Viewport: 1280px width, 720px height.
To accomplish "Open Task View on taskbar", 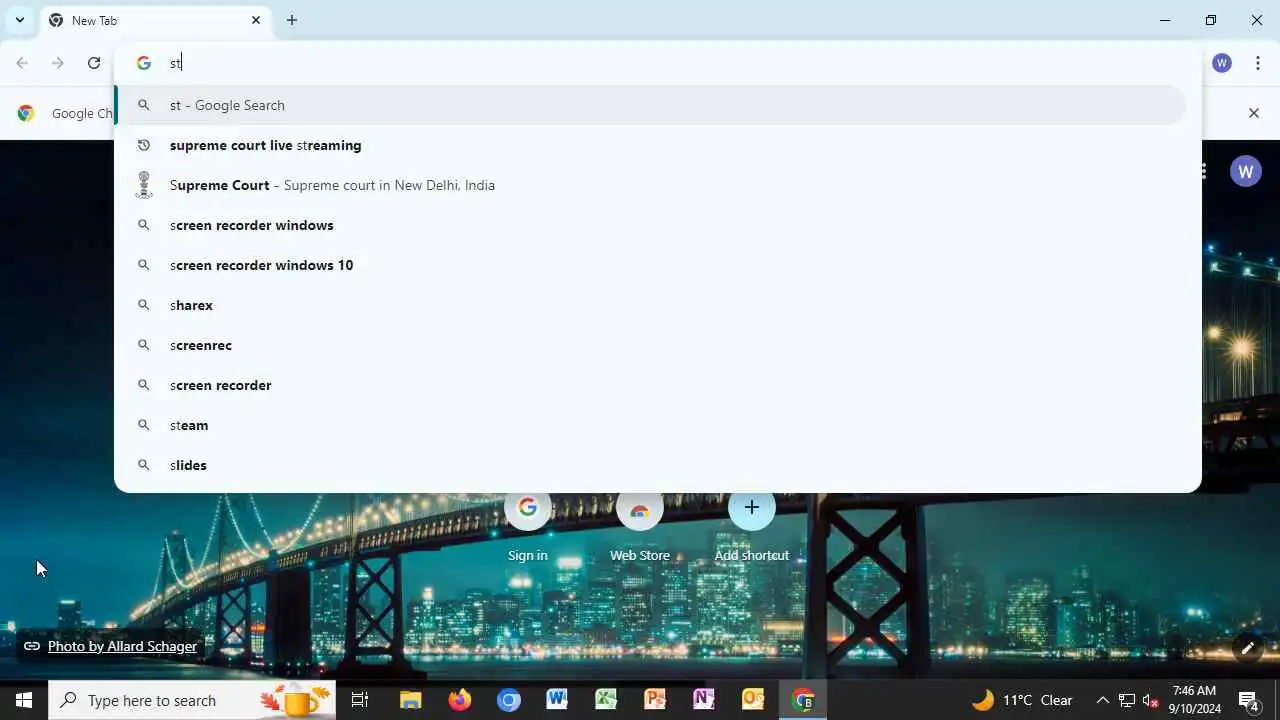I will (360, 700).
